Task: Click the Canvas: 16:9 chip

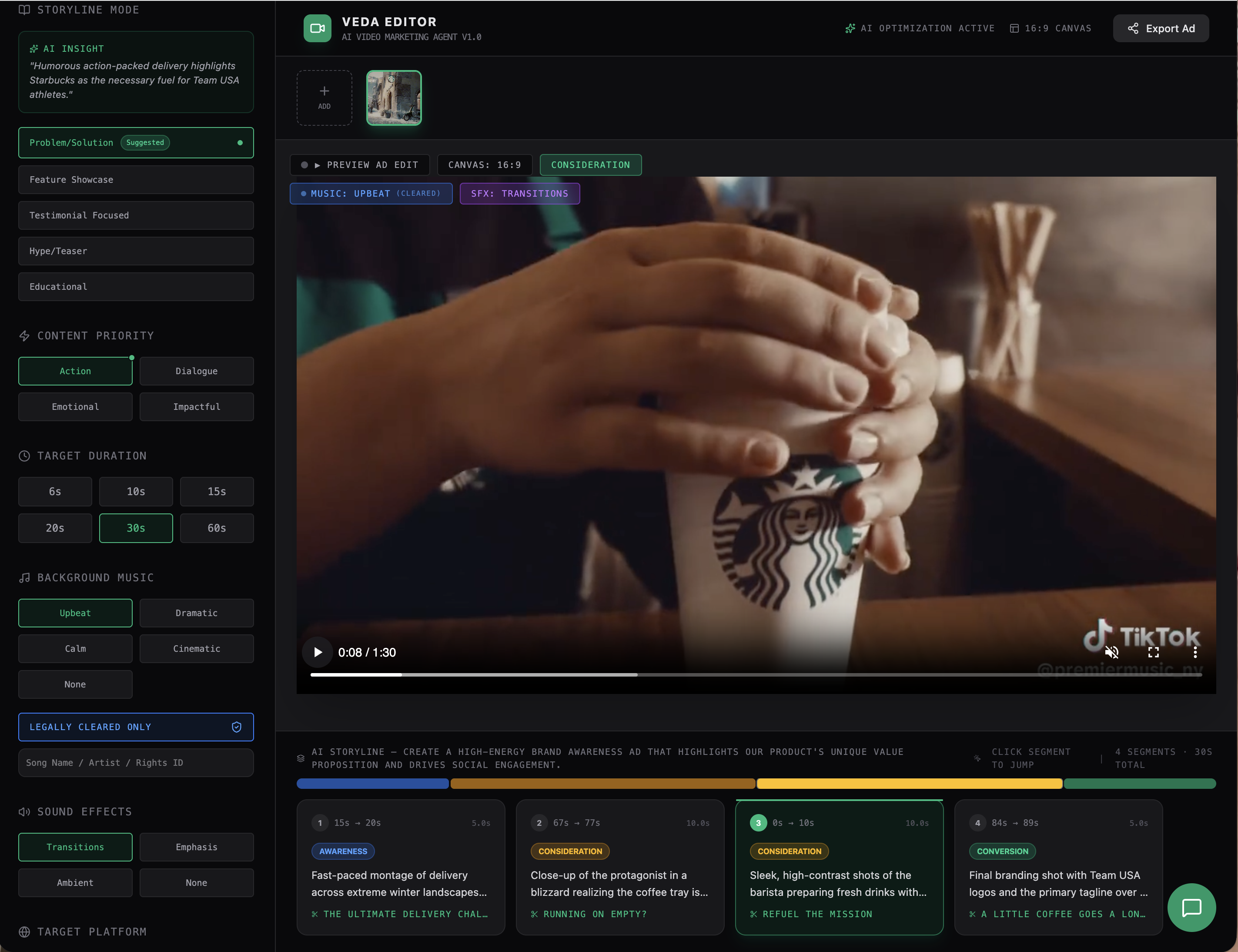Action: [x=485, y=165]
